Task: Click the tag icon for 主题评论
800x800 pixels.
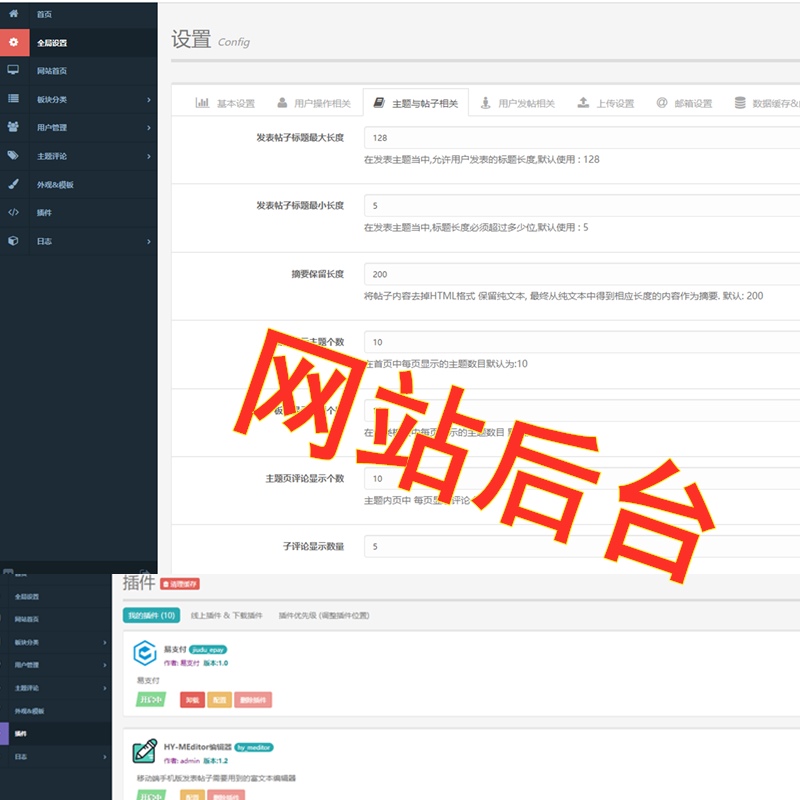Action: [13, 156]
